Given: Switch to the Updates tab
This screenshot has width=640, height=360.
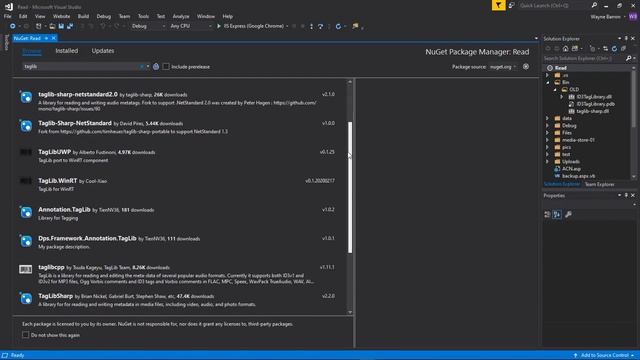Looking at the screenshot, I should [x=103, y=51].
